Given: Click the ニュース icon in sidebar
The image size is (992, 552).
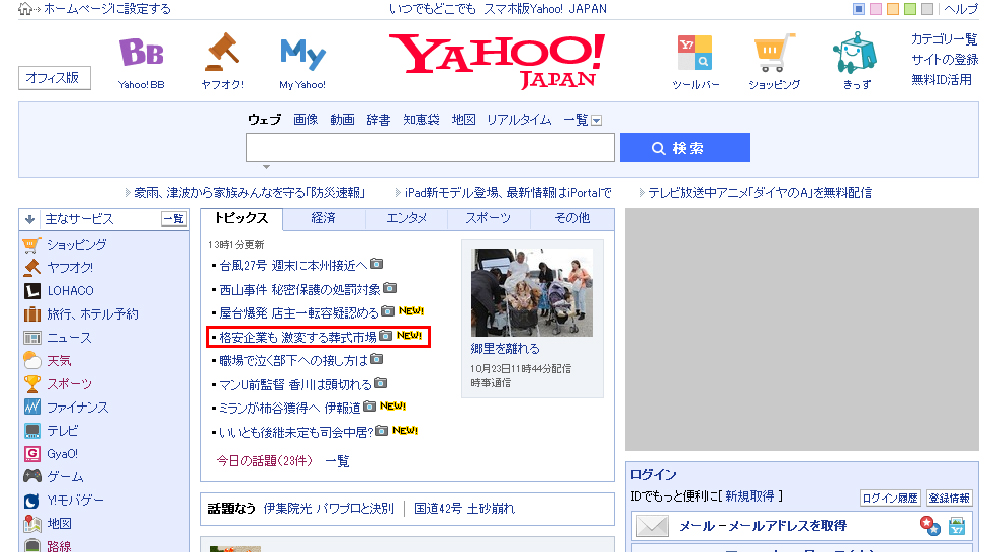Looking at the screenshot, I should [x=32, y=338].
